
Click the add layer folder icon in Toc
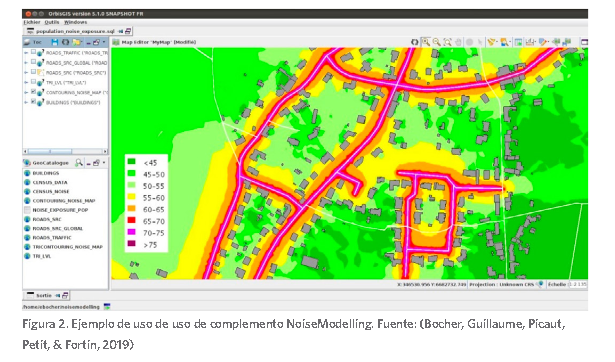click(x=76, y=42)
